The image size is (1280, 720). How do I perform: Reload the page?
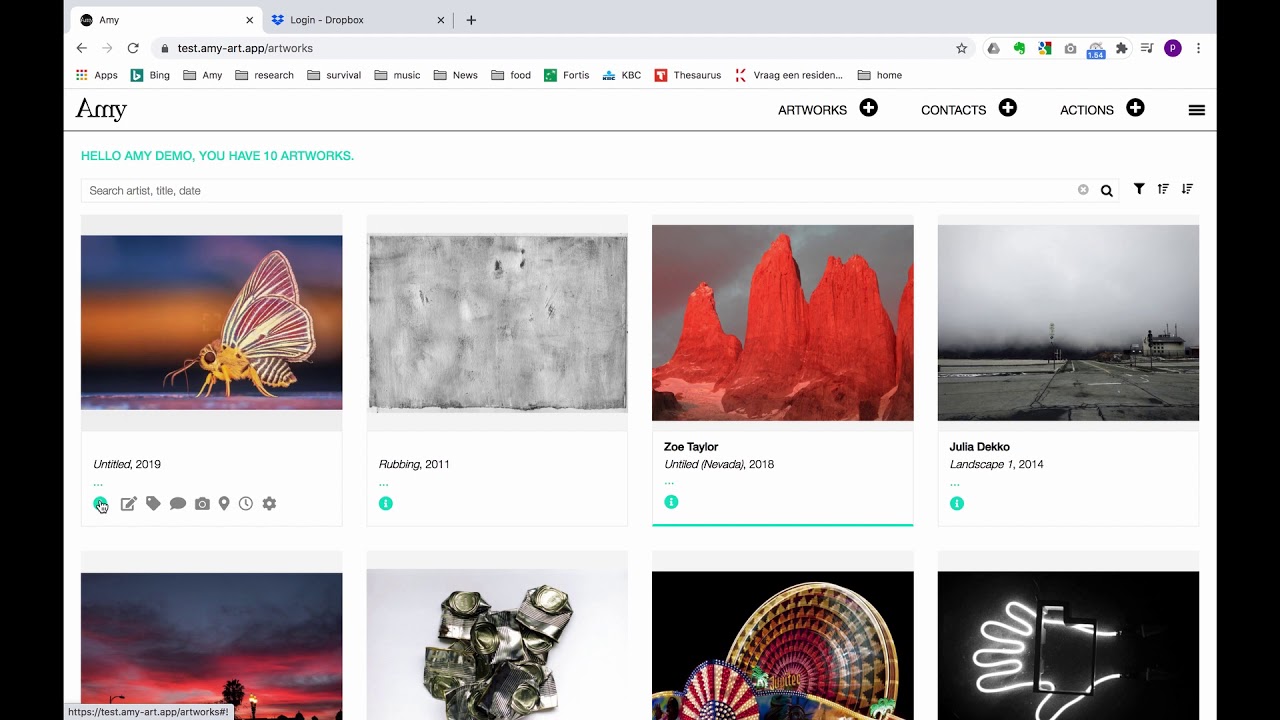[133, 48]
